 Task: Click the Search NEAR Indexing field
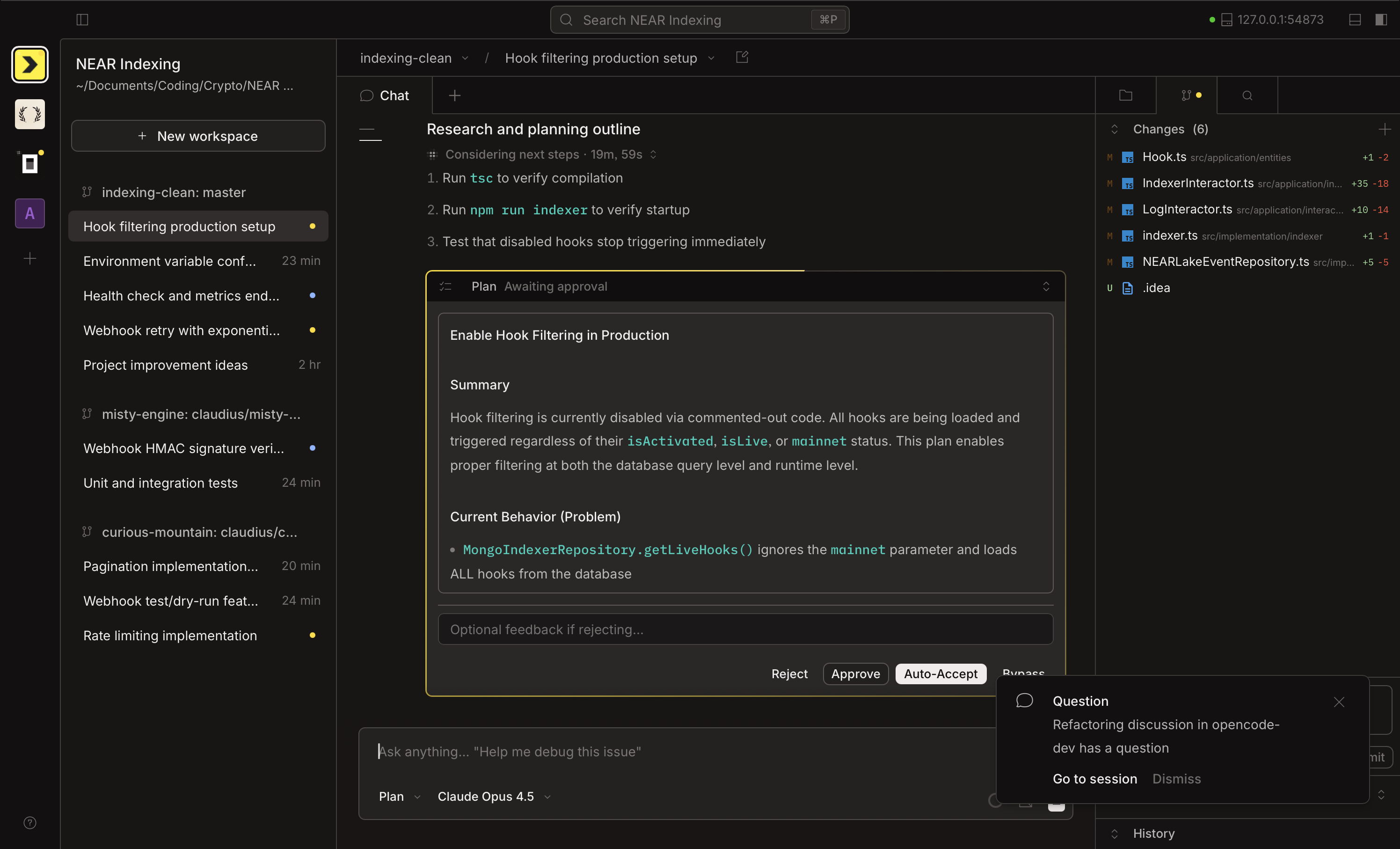pos(700,20)
